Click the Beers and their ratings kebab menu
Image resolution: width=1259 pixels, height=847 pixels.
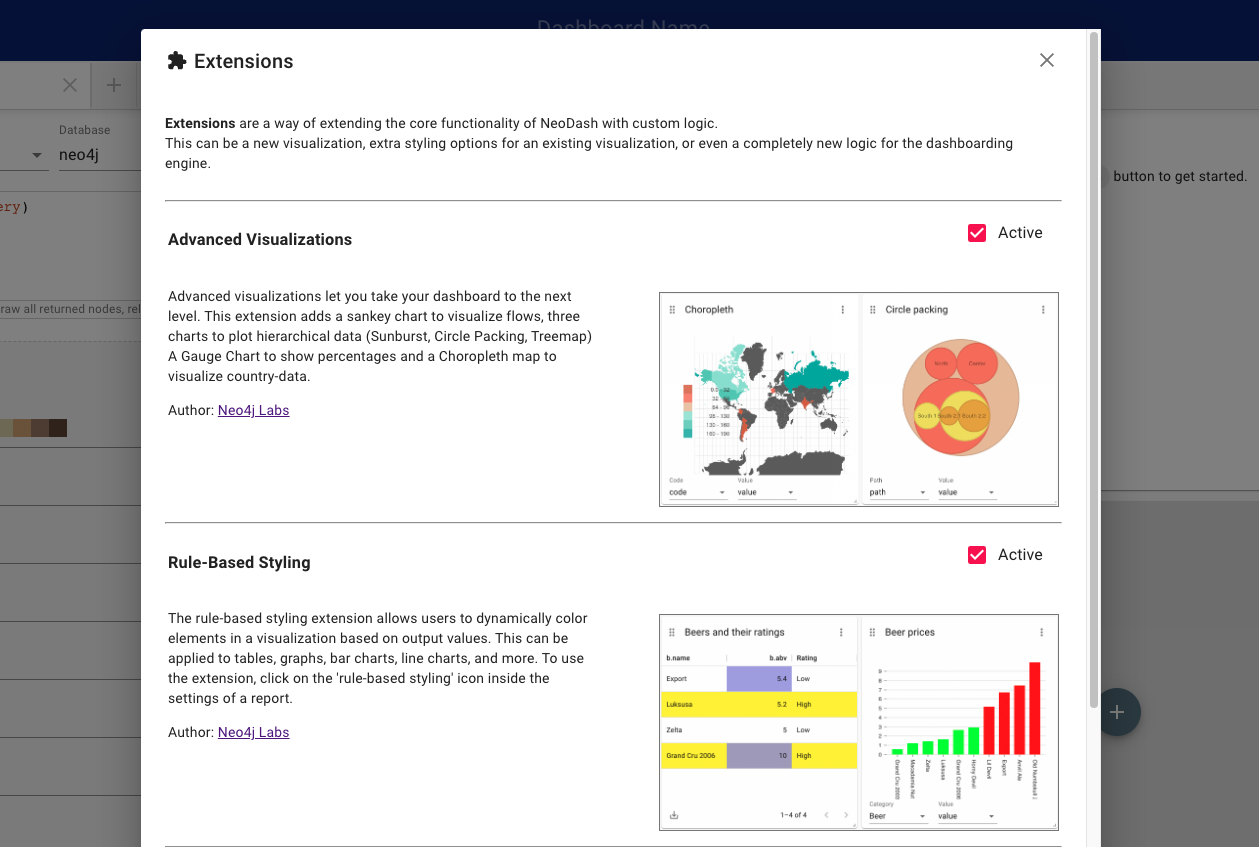(841, 632)
